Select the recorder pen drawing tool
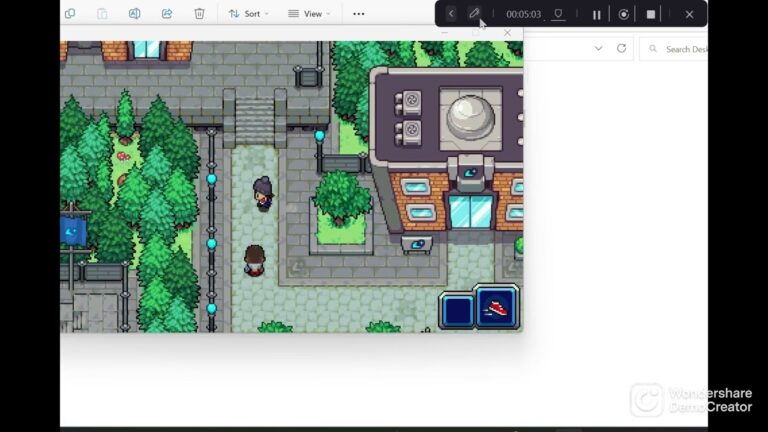This screenshot has width=768, height=432. point(474,14)
